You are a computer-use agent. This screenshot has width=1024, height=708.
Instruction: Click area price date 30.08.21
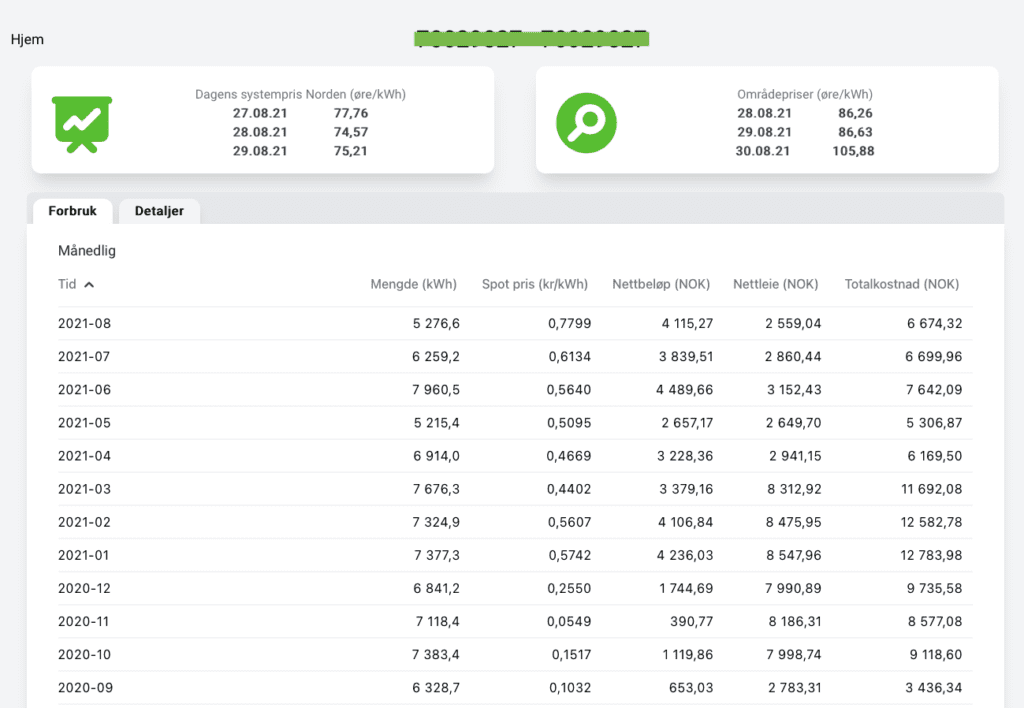pos(763,151)
